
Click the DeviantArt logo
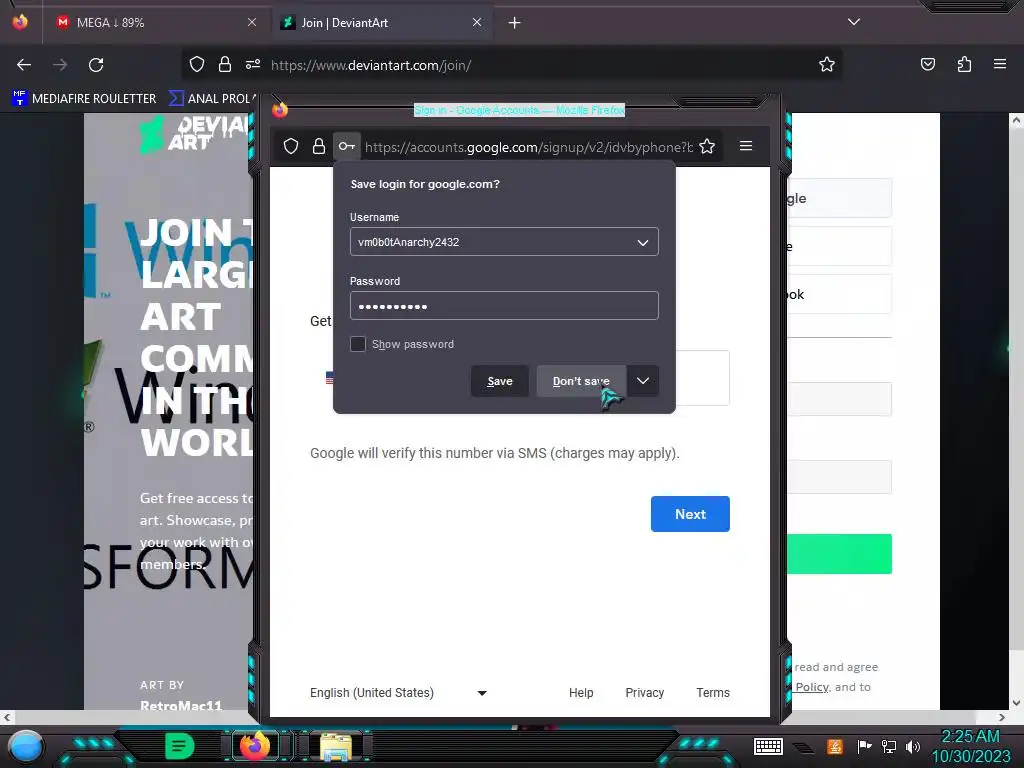tap(196, 135)
